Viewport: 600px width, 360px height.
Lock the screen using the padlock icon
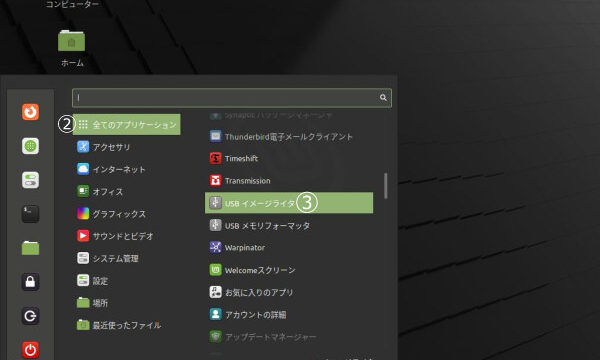(30, 282)
